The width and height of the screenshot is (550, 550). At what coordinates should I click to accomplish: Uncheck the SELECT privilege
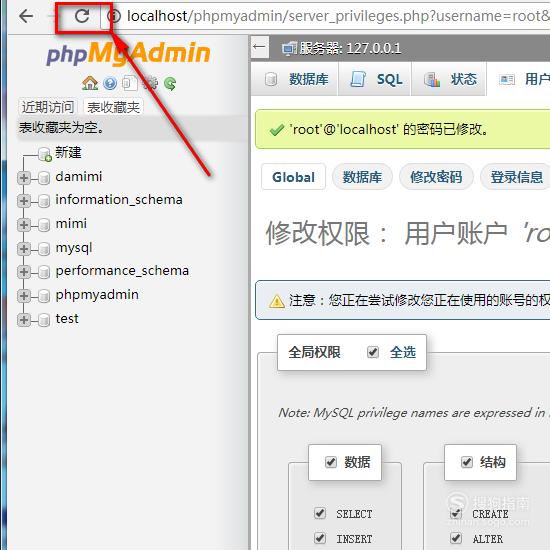click(x=320, y=513)
